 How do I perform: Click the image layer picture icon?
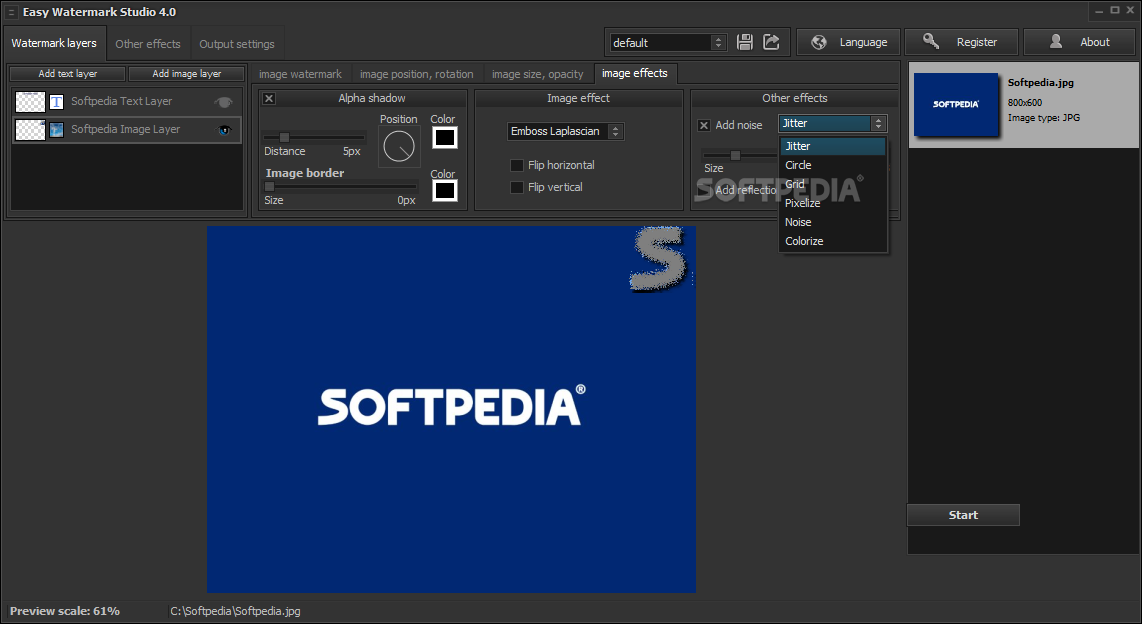click(56, 130)
